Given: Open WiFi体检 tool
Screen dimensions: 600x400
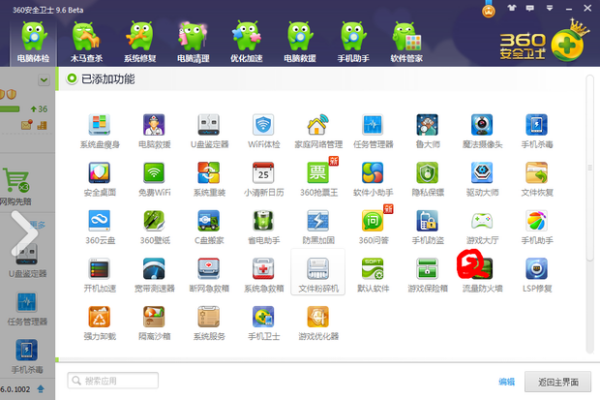Looking at the screenshot, I should [x=264, y=131].
